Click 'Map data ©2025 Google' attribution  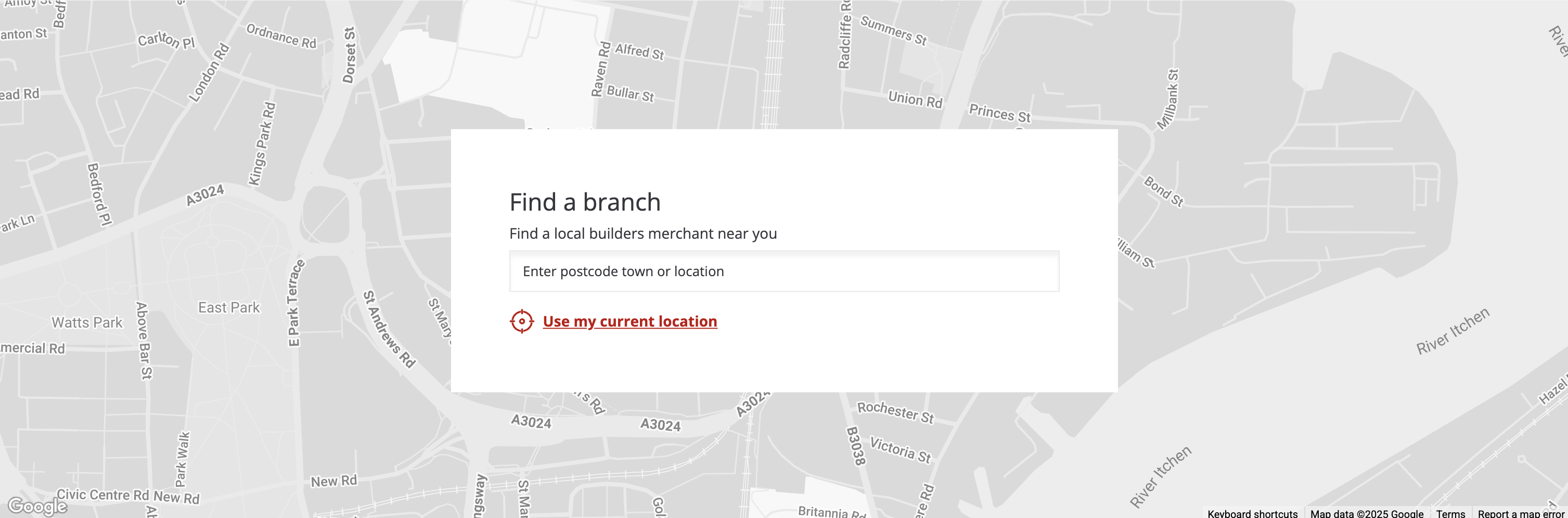point(1367,513)
